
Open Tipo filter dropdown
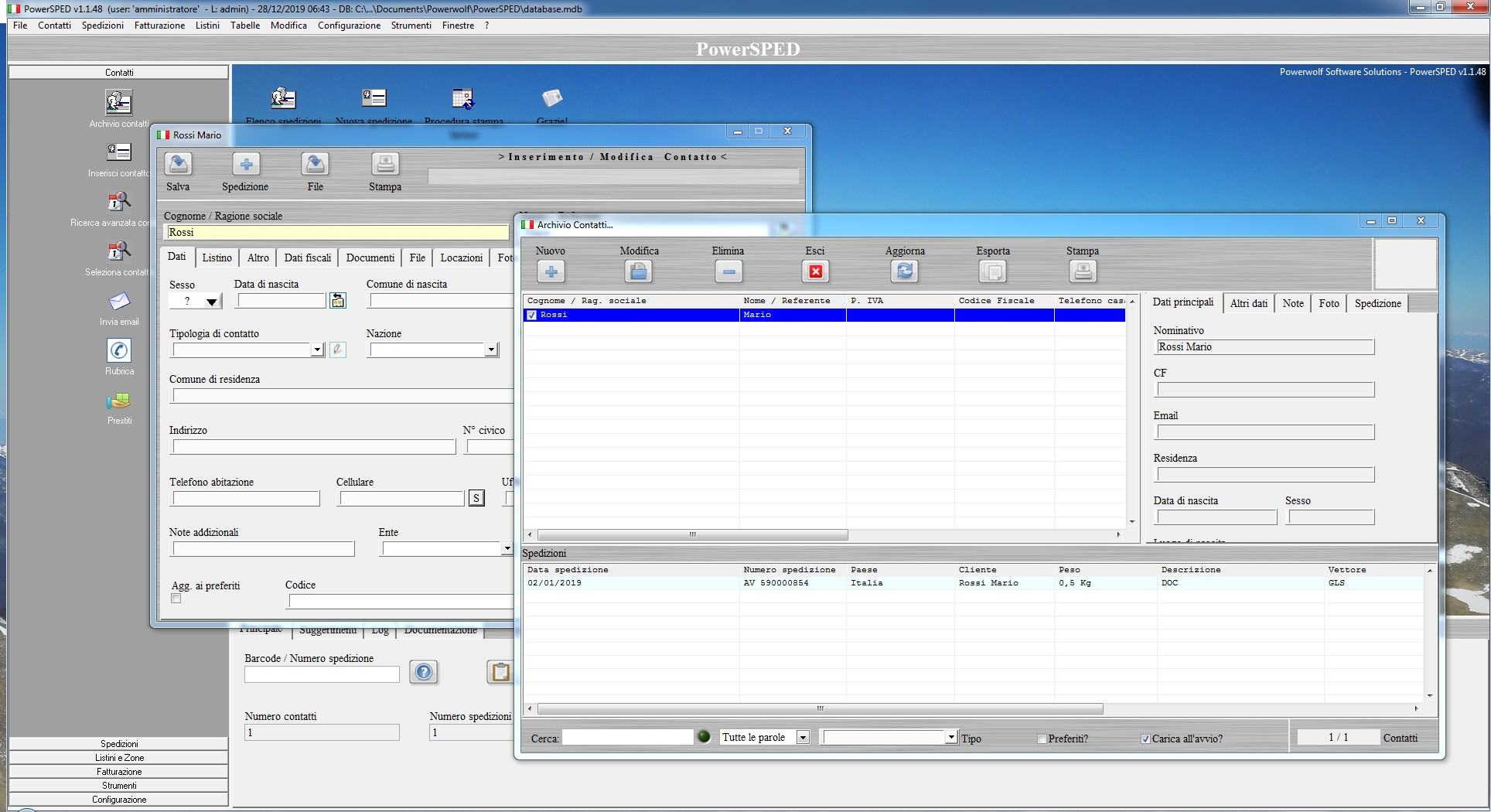(951, 738)
